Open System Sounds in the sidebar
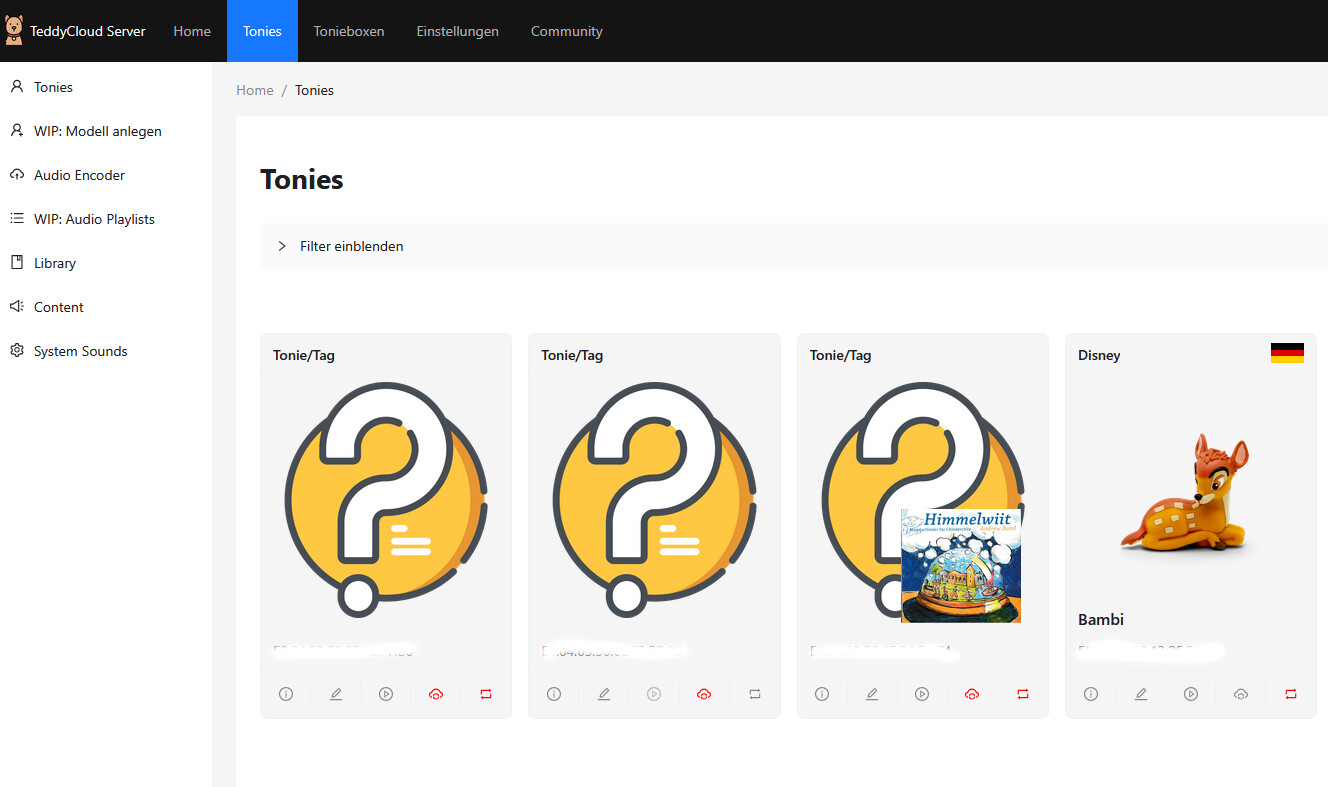This screenshot has width=1328, height=787. [80, 351]
